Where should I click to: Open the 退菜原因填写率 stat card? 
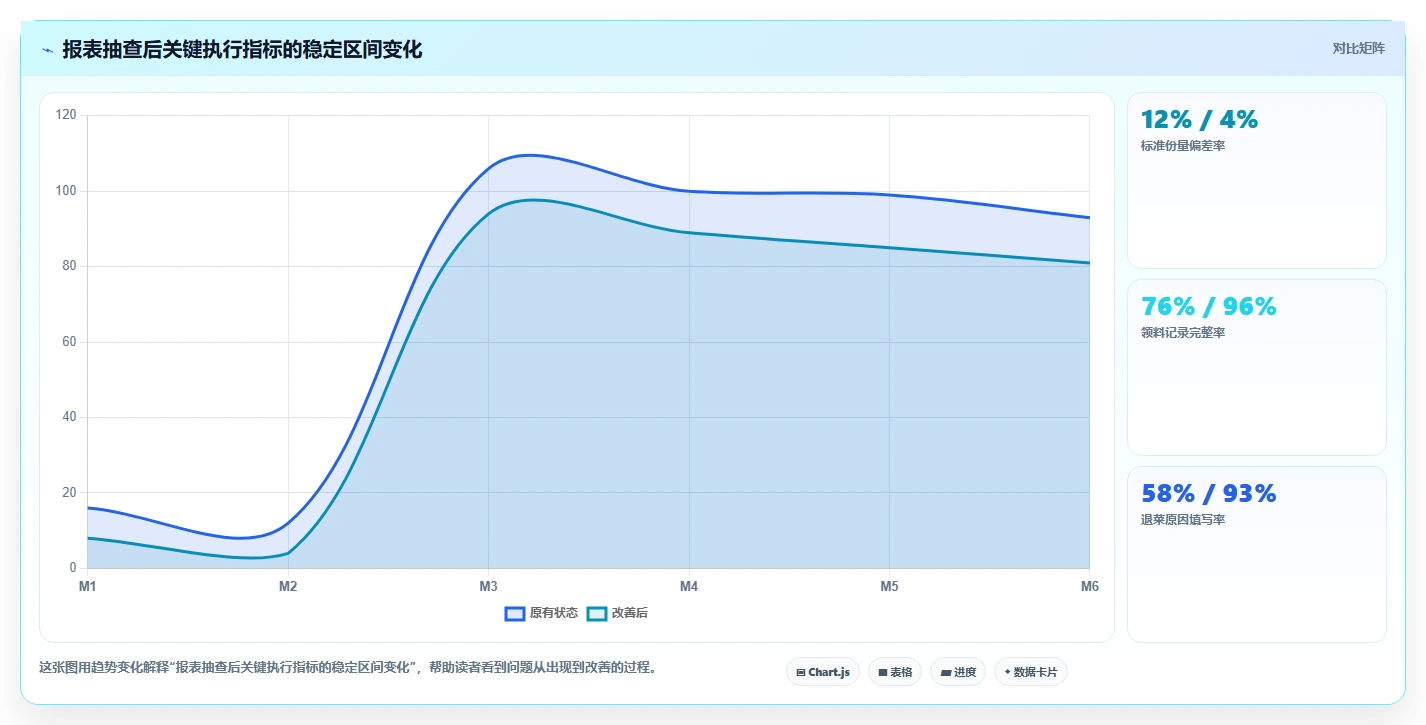tap(1256, 554)
